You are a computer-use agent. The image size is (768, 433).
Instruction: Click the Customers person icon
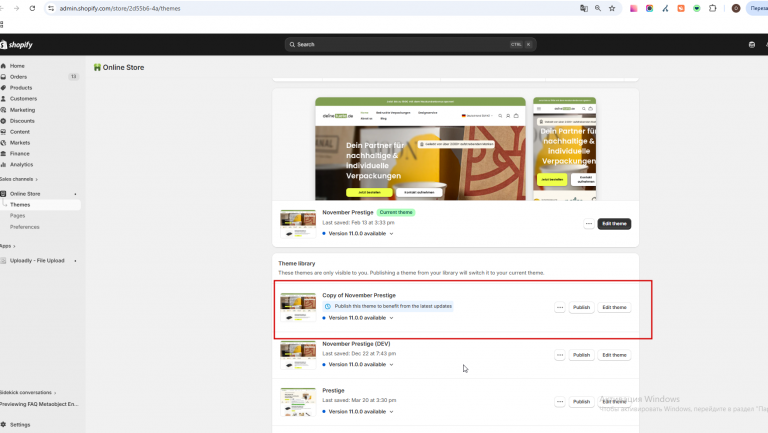(3, 98)
